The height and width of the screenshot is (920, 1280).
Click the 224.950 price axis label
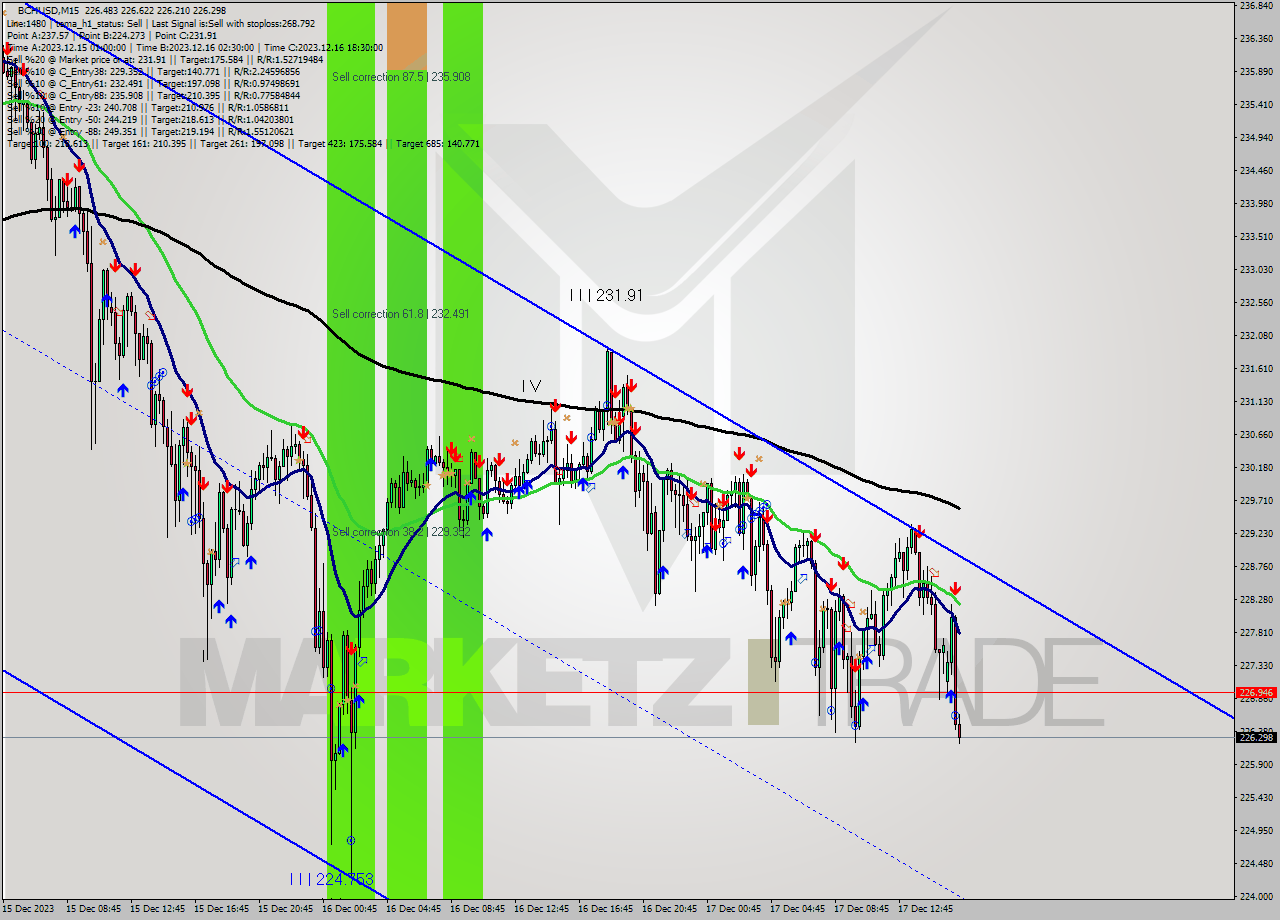tap(1256, 830)
